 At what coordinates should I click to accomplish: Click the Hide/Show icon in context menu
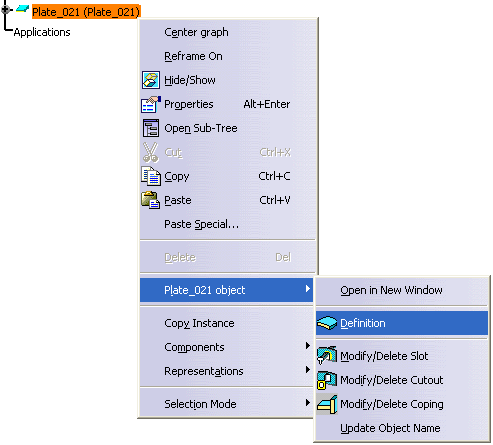point(151,80)
